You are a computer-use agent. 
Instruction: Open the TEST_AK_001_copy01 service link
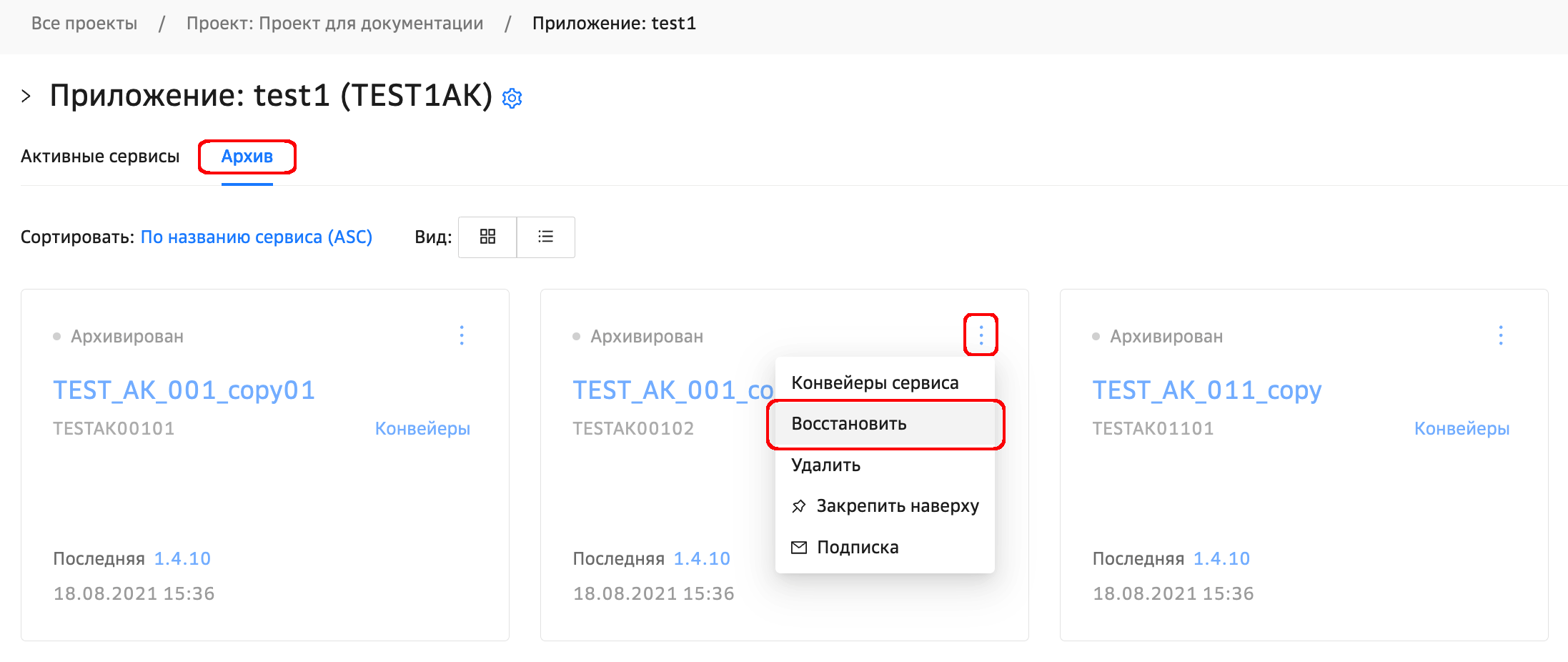[x=184, y=390]
